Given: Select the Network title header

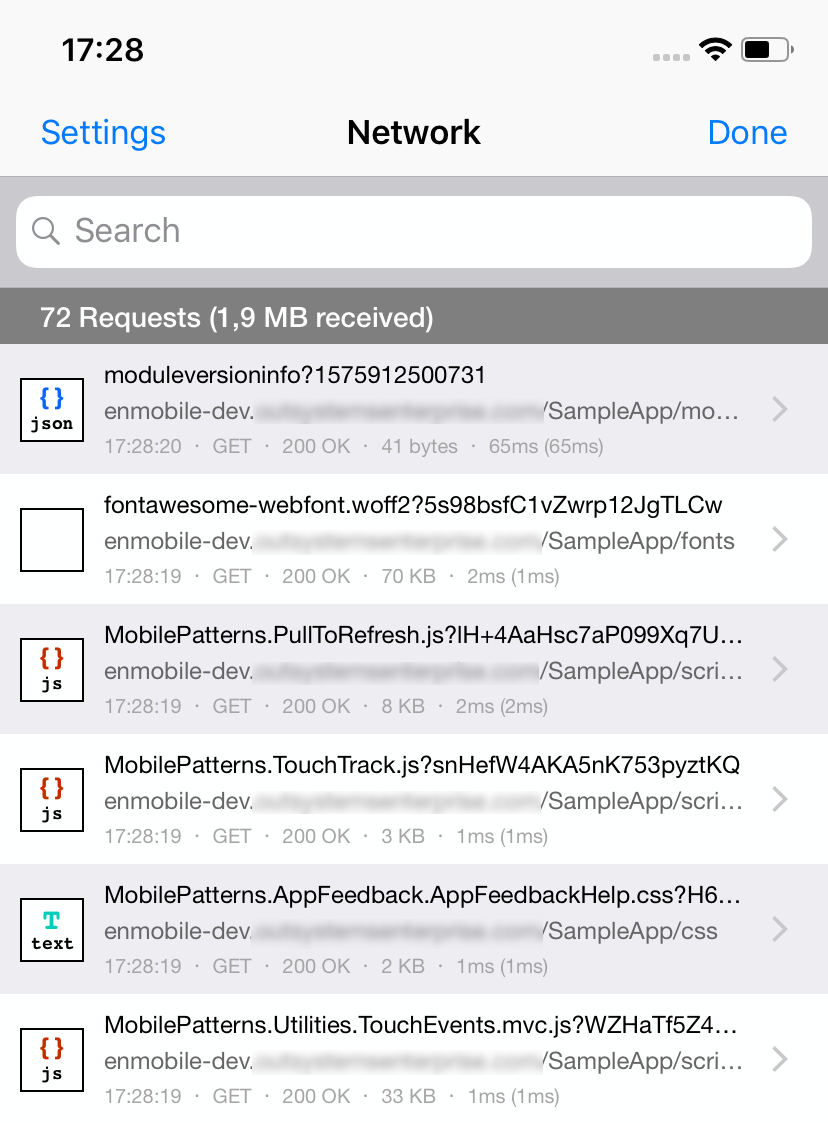Looking at the screenshot, I should (414, 132).
